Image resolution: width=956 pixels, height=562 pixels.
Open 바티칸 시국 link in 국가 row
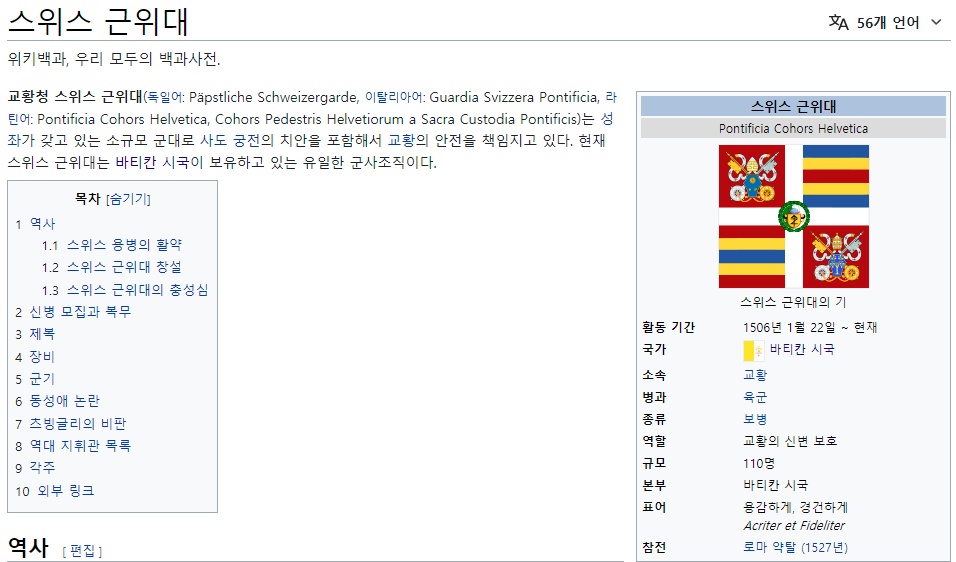(x=802, y=349)
